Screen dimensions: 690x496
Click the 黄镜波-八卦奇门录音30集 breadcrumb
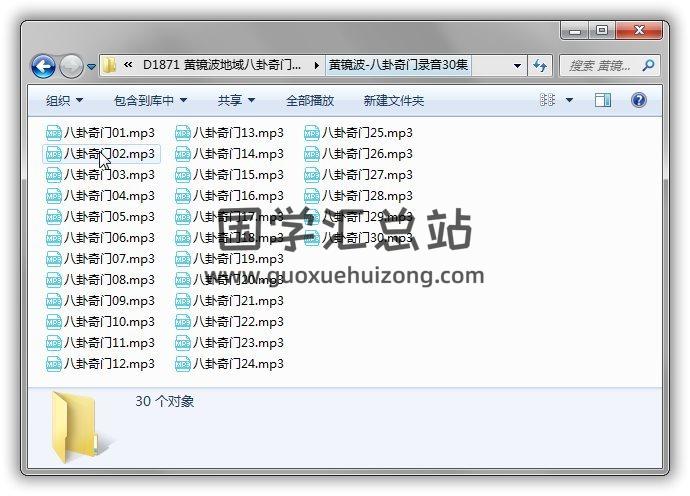398,65
